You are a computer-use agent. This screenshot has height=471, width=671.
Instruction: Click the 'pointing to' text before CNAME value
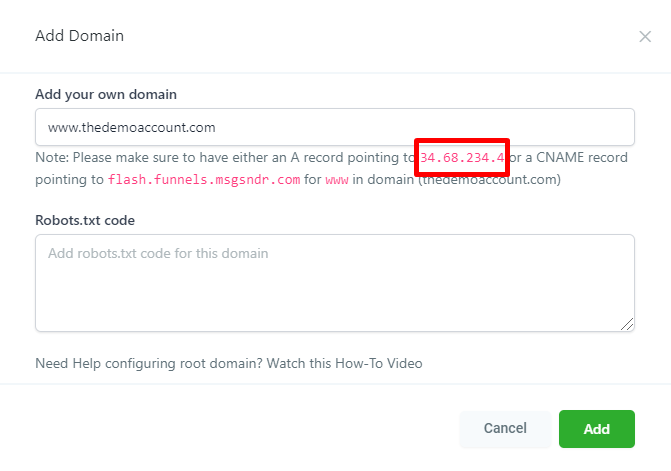(x=69, y=180)
